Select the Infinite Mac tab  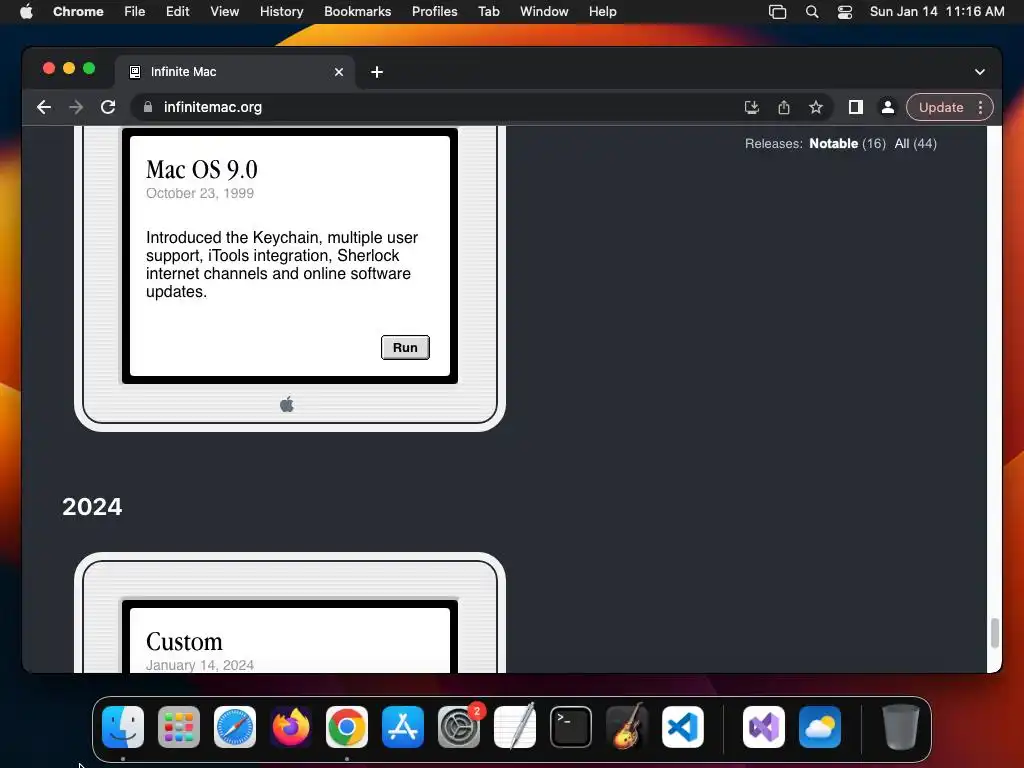(x=235, y=72)
